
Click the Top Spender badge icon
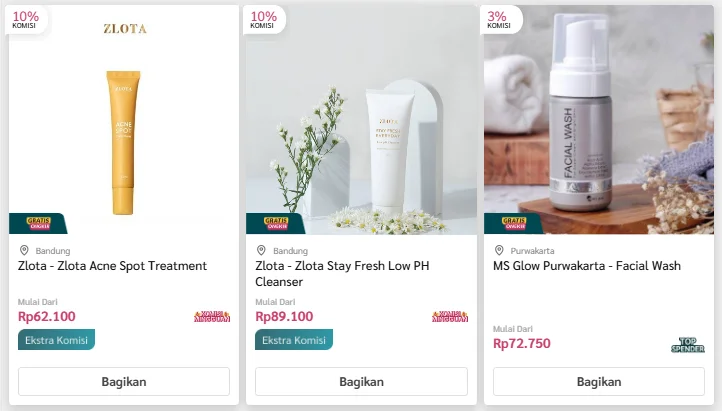689,345
